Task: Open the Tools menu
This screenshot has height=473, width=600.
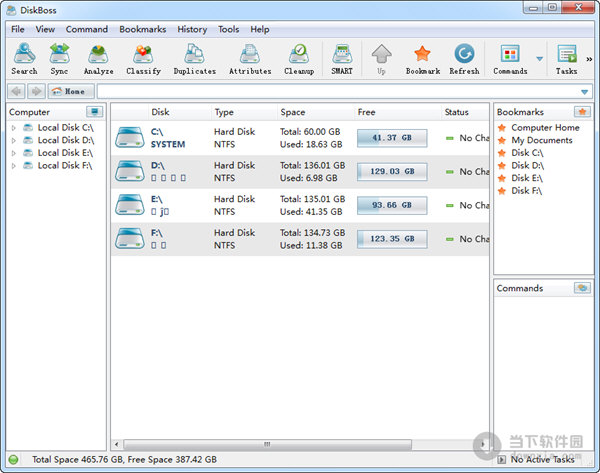Action: [228, 29]
